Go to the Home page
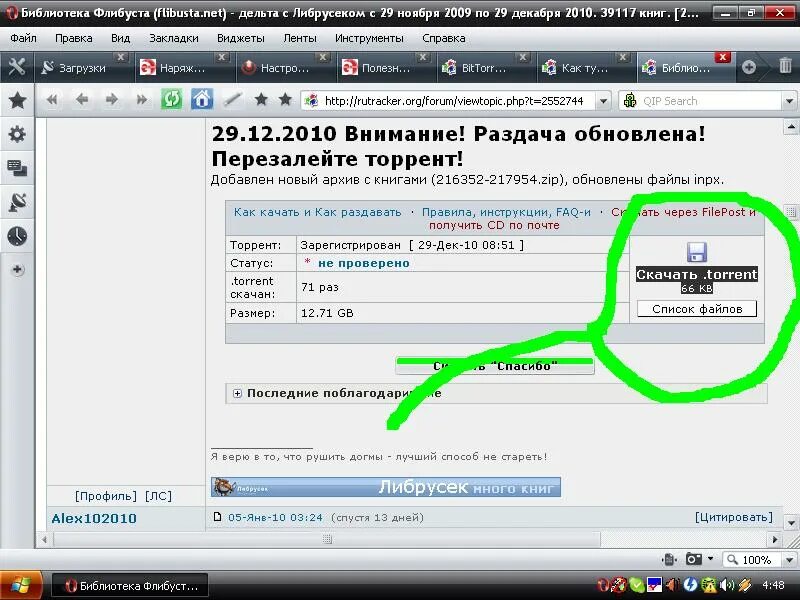Image resolution: width=800 pixels, height=600 pixels. pos(202,99)
